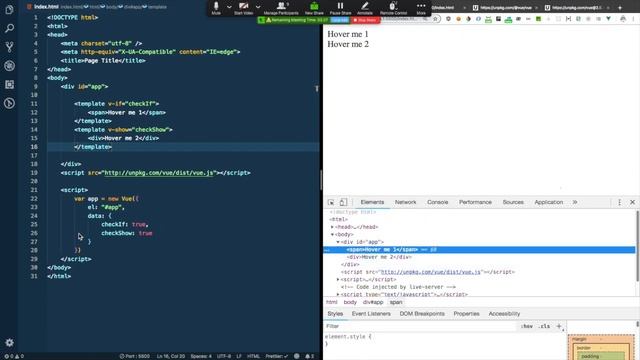This screenshot has height=360, width=640.
Task: Collapse the body node in Elements tree
Action: point(332,235)
